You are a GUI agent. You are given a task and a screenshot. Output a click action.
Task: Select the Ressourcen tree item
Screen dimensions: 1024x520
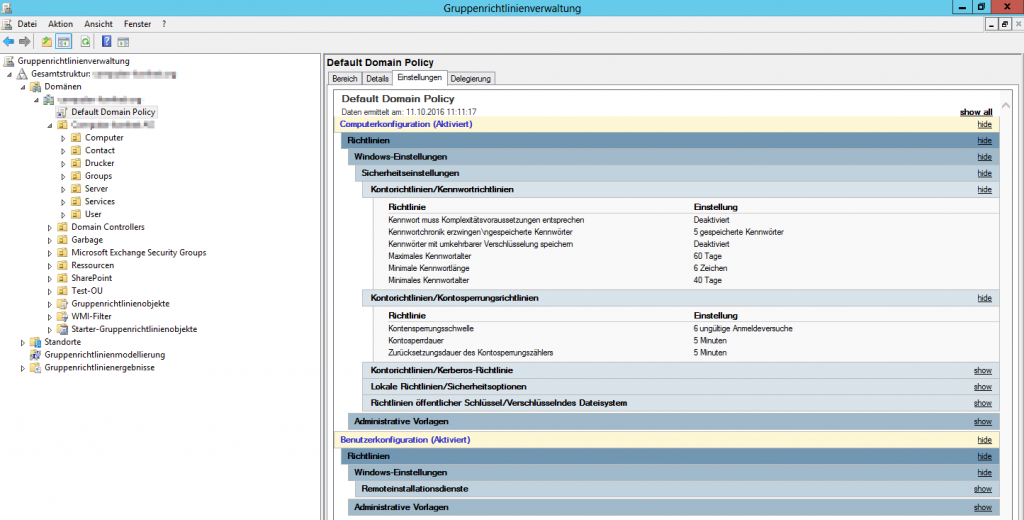(93, 265)
